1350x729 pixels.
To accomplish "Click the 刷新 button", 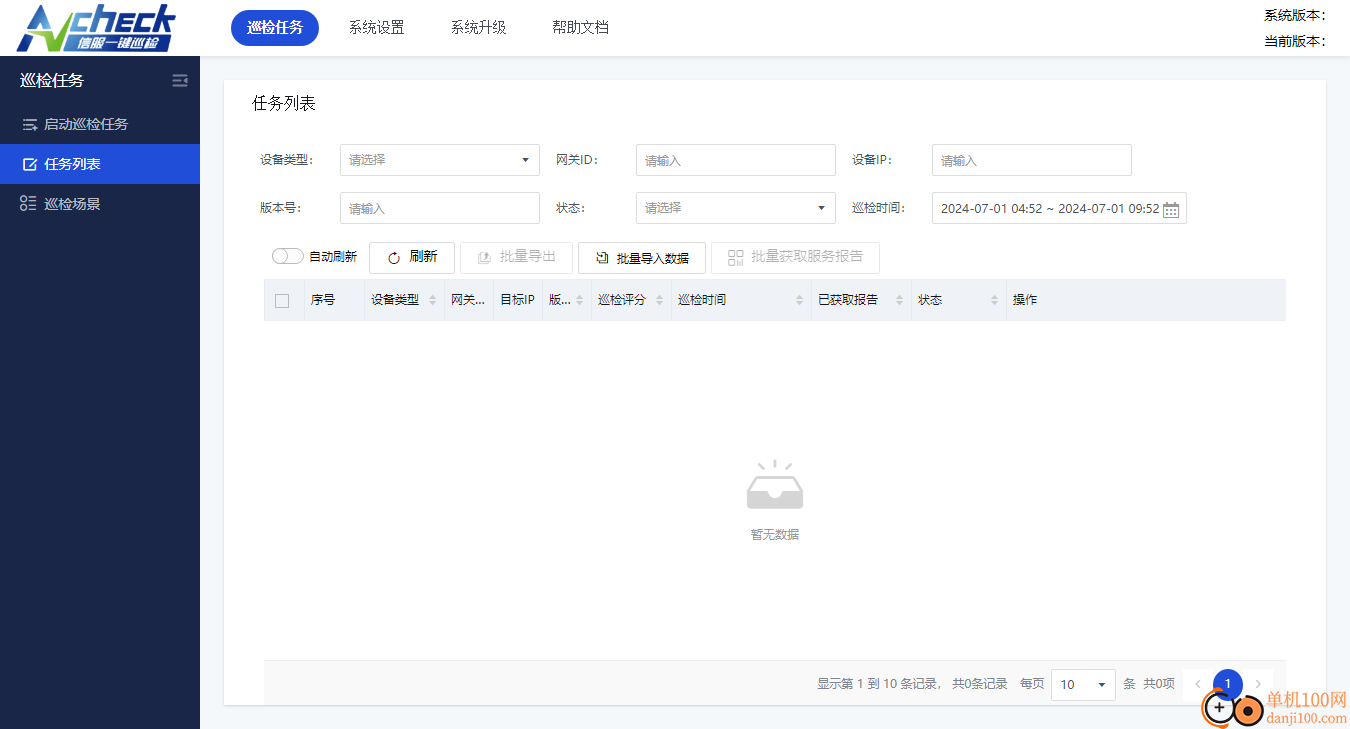I will coord(412,257).
